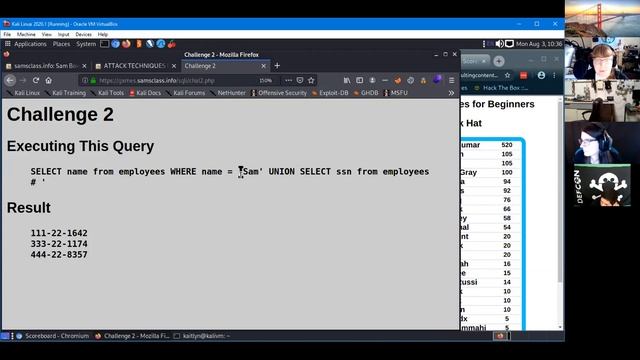
Task: Click the Firefox forward arrow
Action: pyautogui.click(x=23, y=80)
